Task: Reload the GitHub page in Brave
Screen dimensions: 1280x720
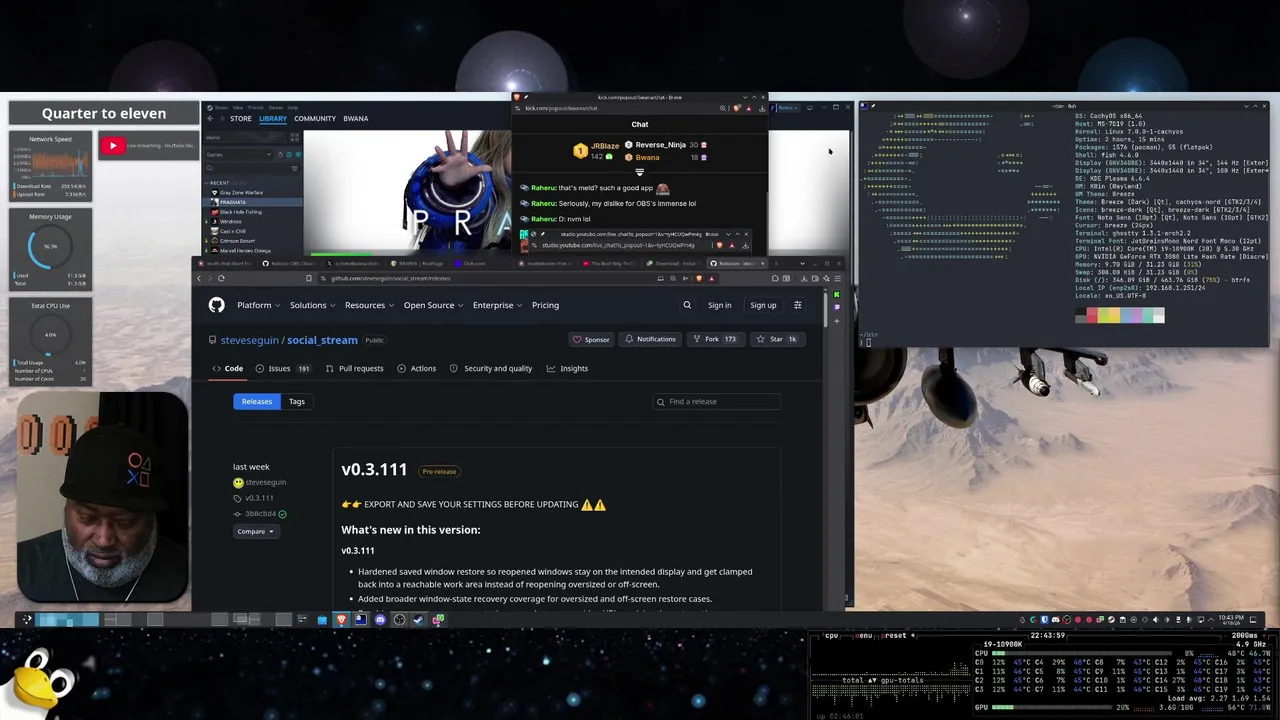Action: click(221, 278)
